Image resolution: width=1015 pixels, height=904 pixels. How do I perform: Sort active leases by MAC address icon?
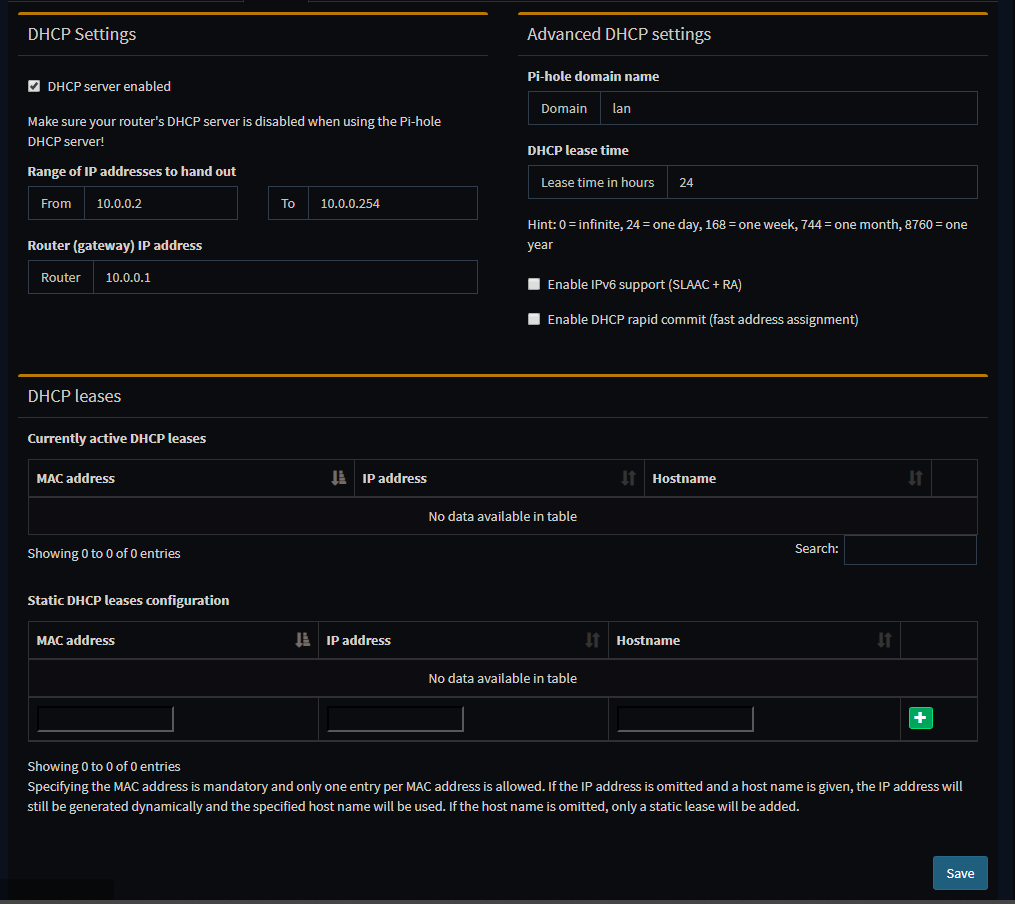pyautogui.click(x=338, y=478)
